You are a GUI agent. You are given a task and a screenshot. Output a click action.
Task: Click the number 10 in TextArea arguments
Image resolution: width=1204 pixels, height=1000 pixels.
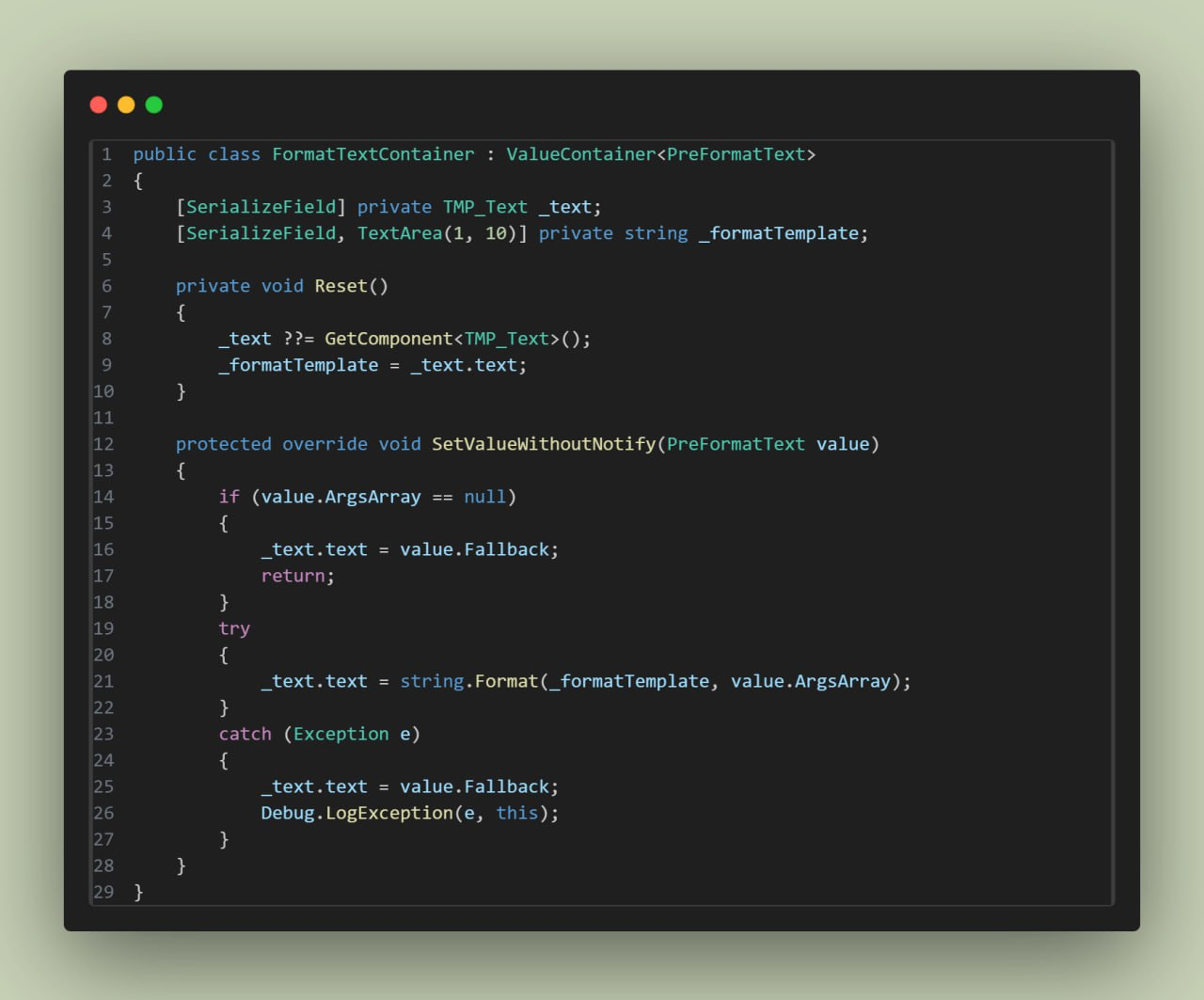click(496, 233)
